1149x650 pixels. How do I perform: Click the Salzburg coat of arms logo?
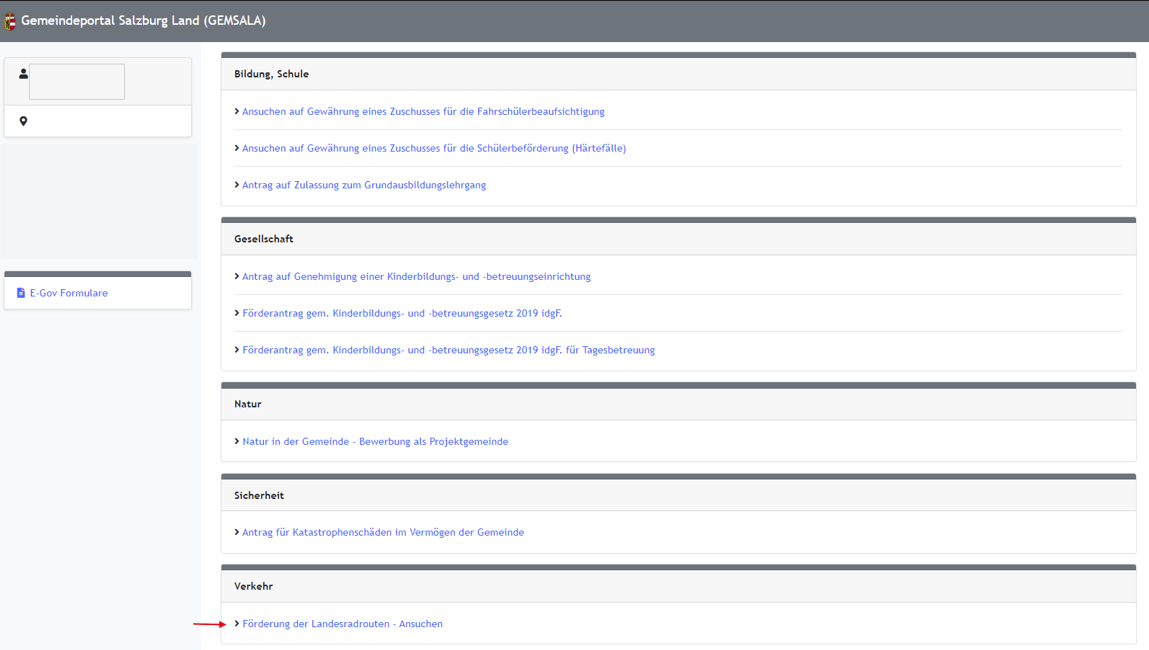click(10, 21)
